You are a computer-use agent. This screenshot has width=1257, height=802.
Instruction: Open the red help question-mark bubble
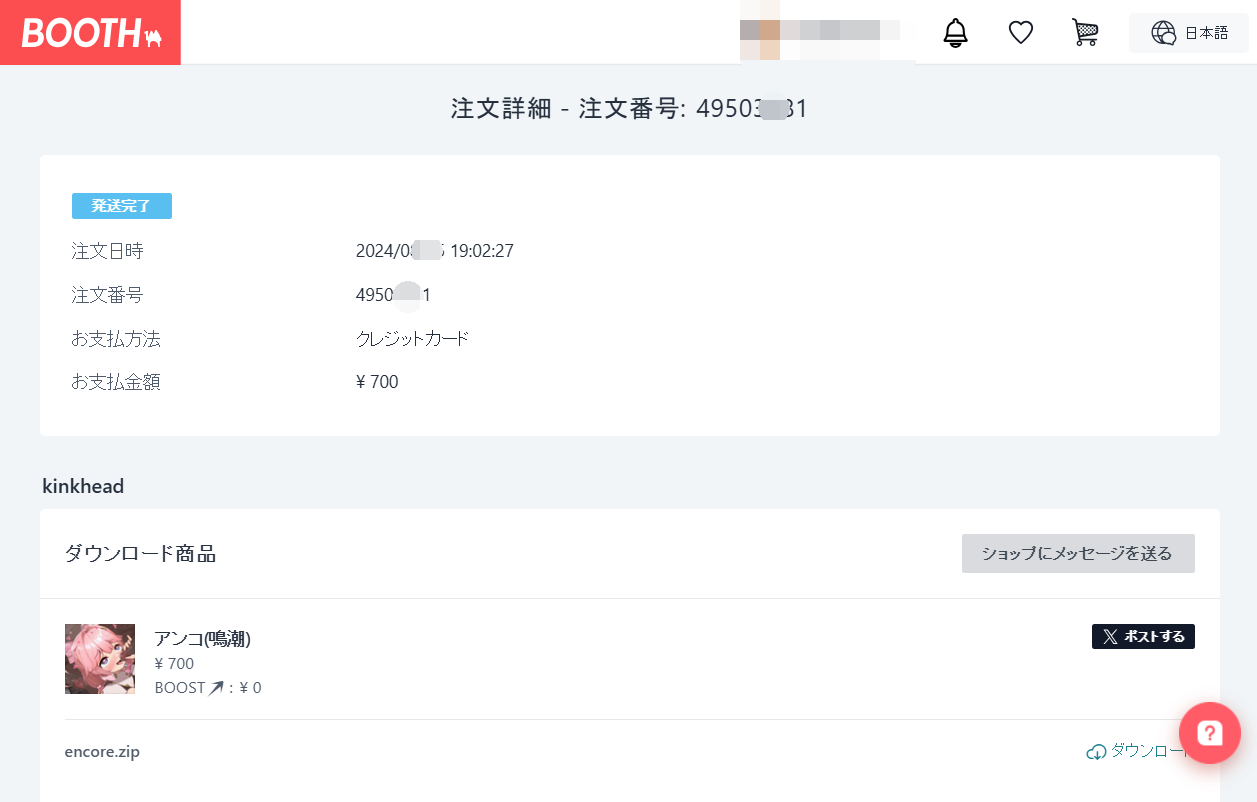[1209, 733]
